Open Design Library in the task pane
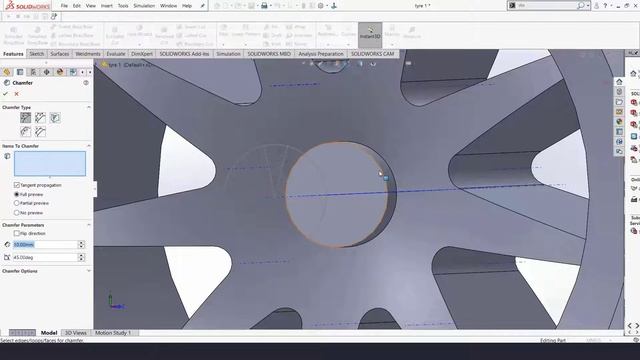Screen dimensions: 640x360 (x=619, y=91)
